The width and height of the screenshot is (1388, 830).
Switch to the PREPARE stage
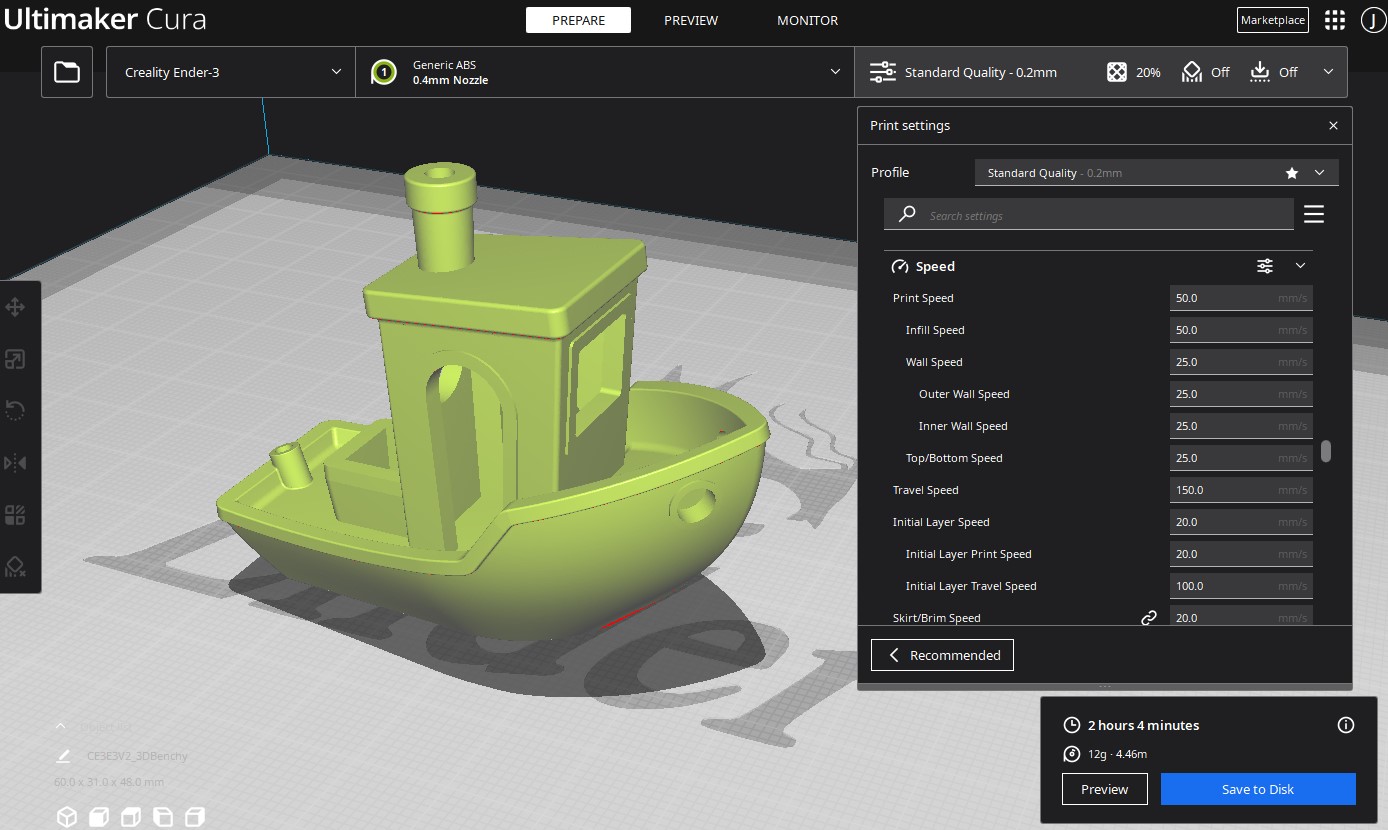578,20
